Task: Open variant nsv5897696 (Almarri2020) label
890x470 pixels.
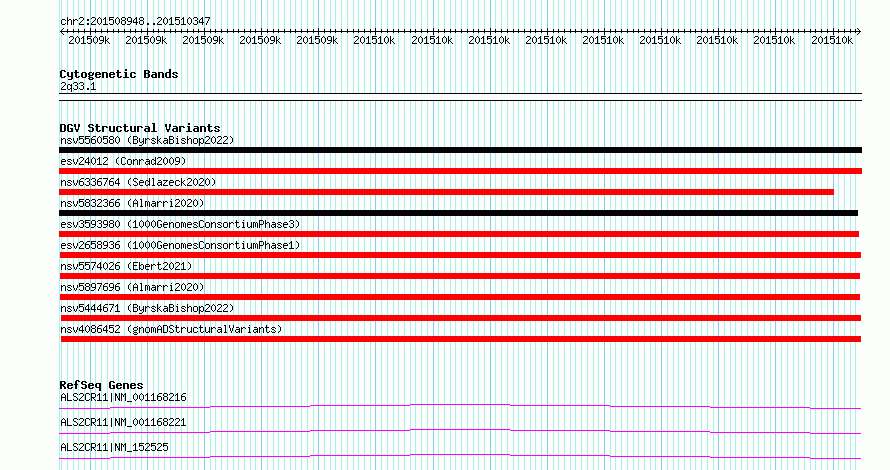Action: pyautogui.click(x=132, y=287)
